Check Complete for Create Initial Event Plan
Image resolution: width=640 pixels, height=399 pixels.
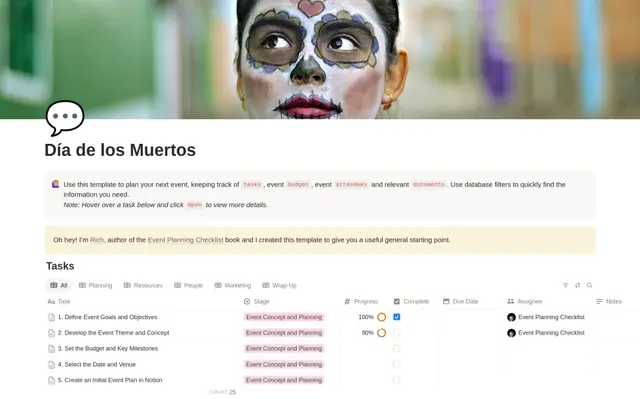point(397,380)
